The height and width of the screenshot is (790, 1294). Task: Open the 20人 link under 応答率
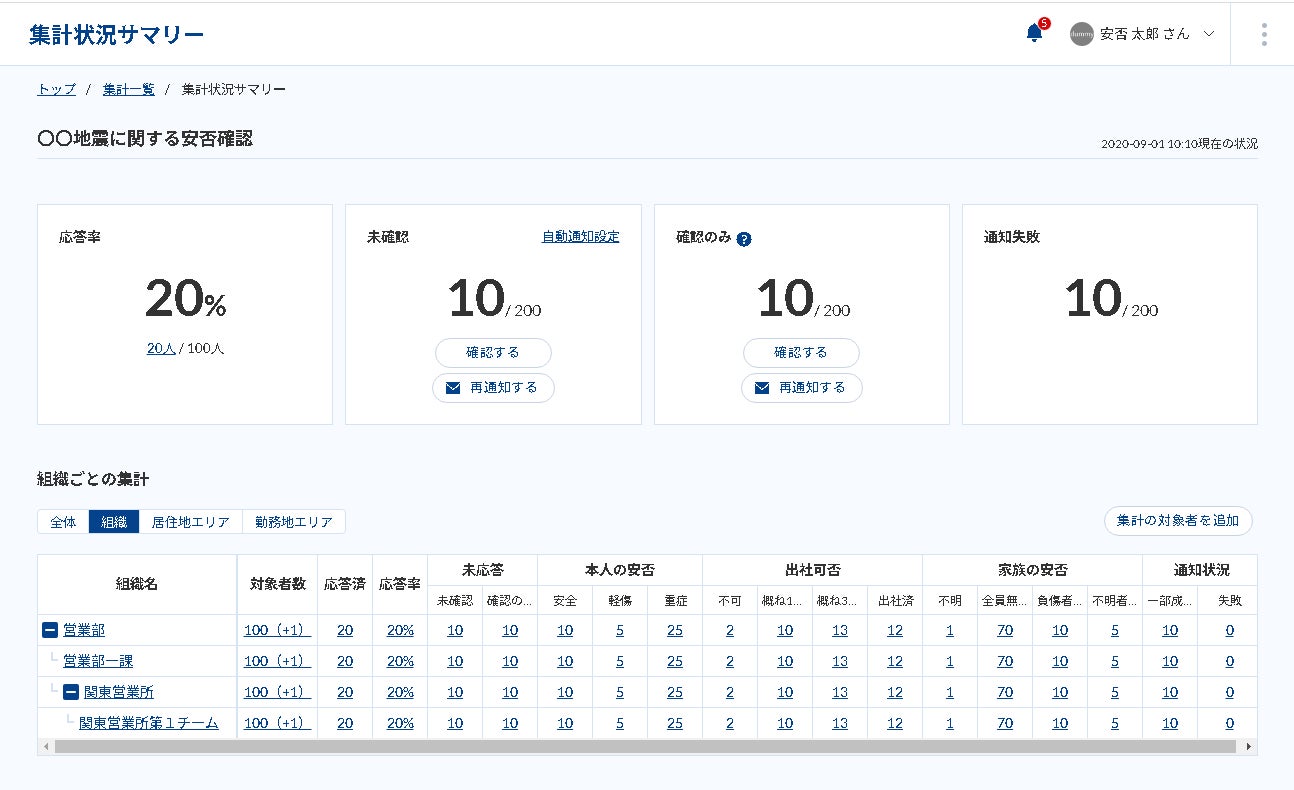(x=161, y=349)
